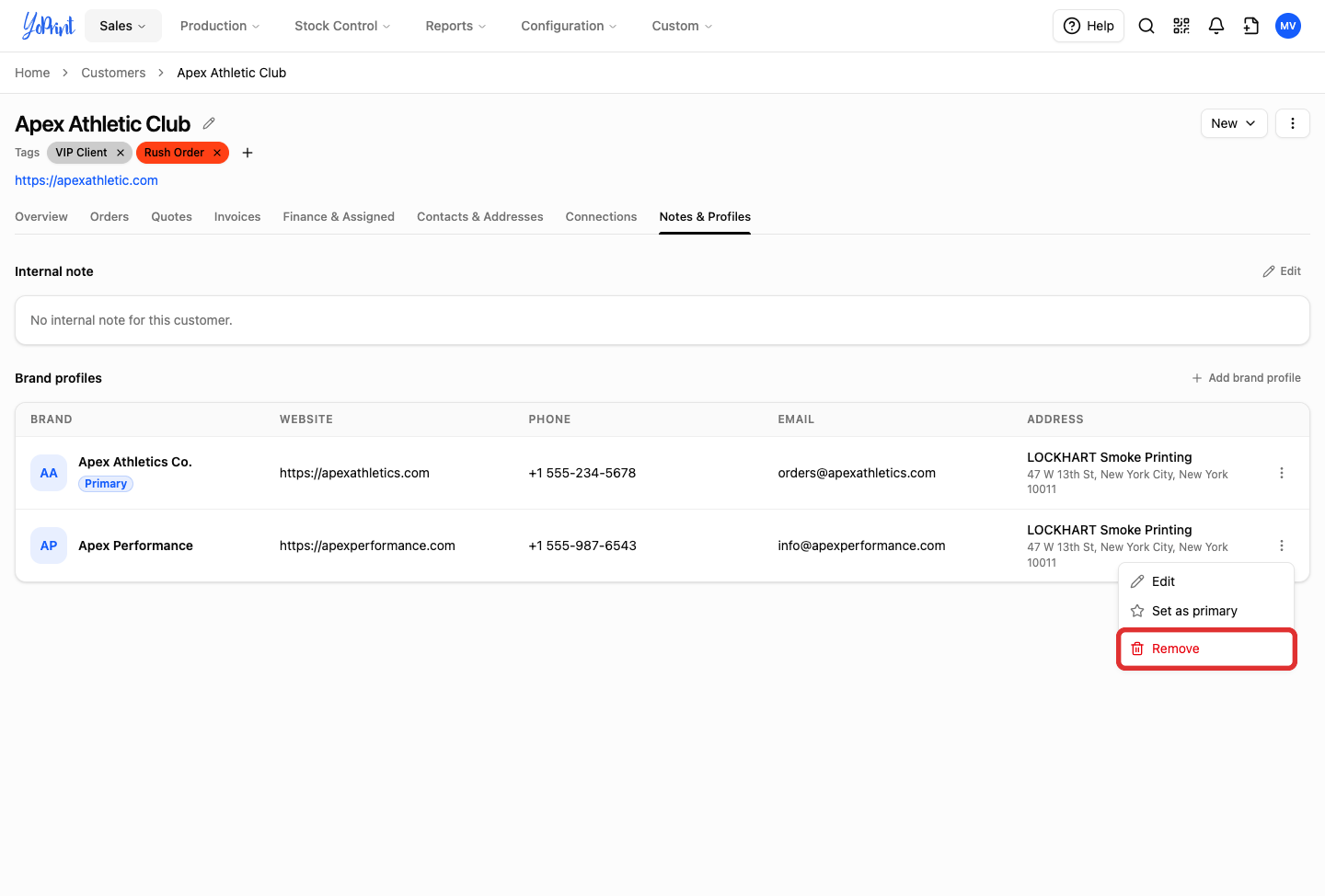Image resolution: width=1325 pixels, height=896 pixels.
Task: Switch to the Connections tab
Action: [x=601, y=217]
